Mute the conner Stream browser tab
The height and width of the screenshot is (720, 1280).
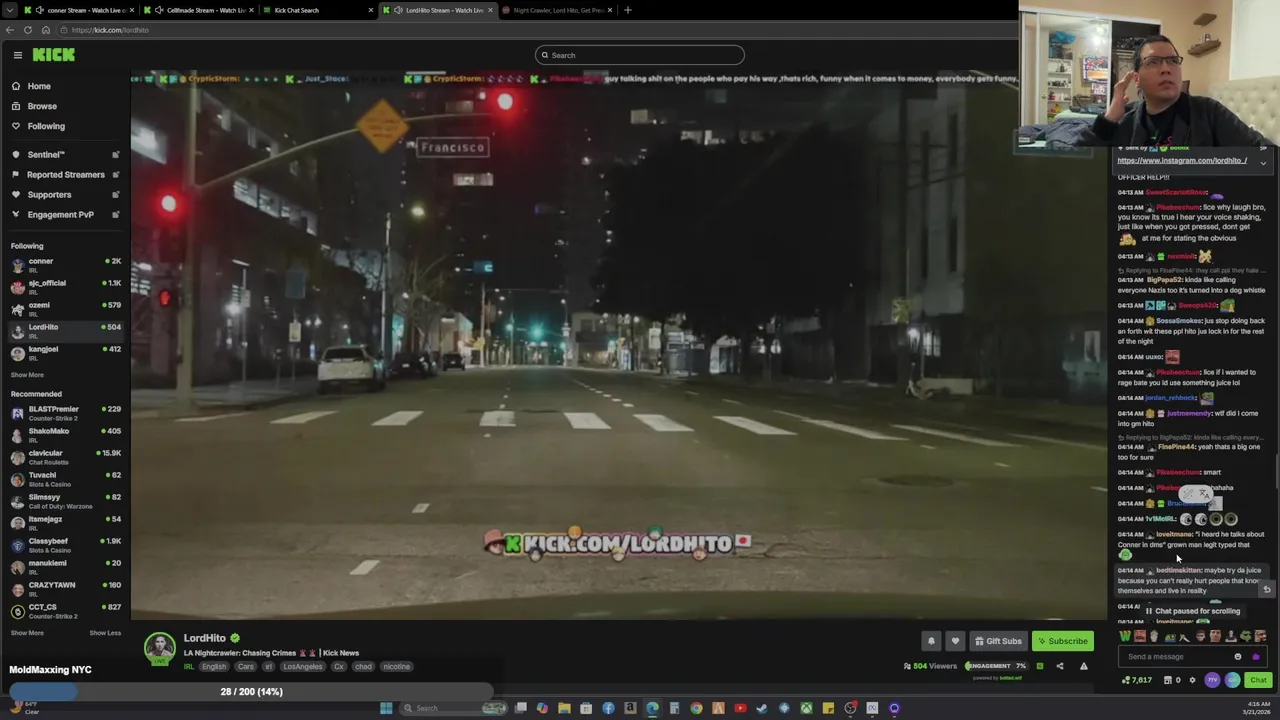41,10
